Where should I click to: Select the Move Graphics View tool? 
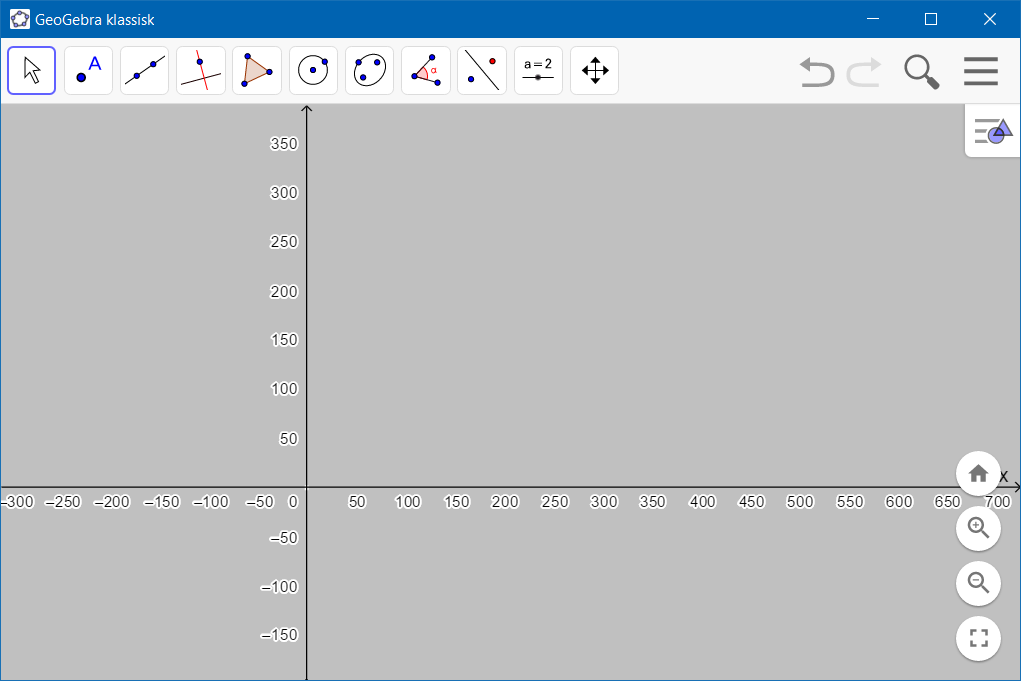click(594, 70)
